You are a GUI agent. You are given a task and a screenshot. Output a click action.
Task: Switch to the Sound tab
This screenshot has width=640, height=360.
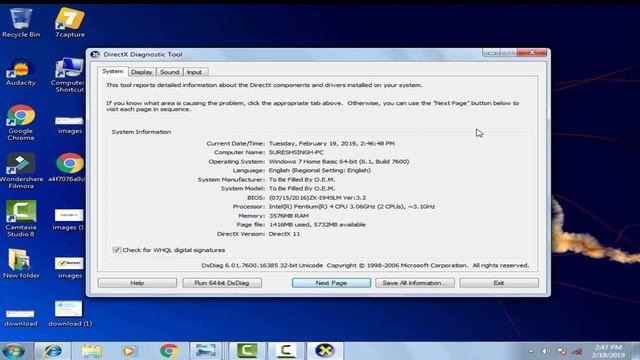pyautogui.click(x=169, y=72)
